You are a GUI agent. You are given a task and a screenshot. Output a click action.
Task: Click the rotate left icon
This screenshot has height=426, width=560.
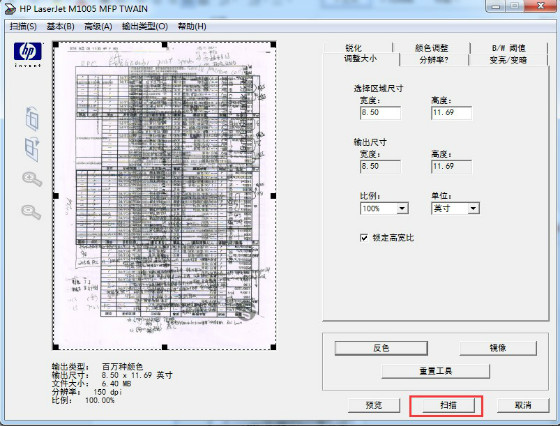(32, 118)
